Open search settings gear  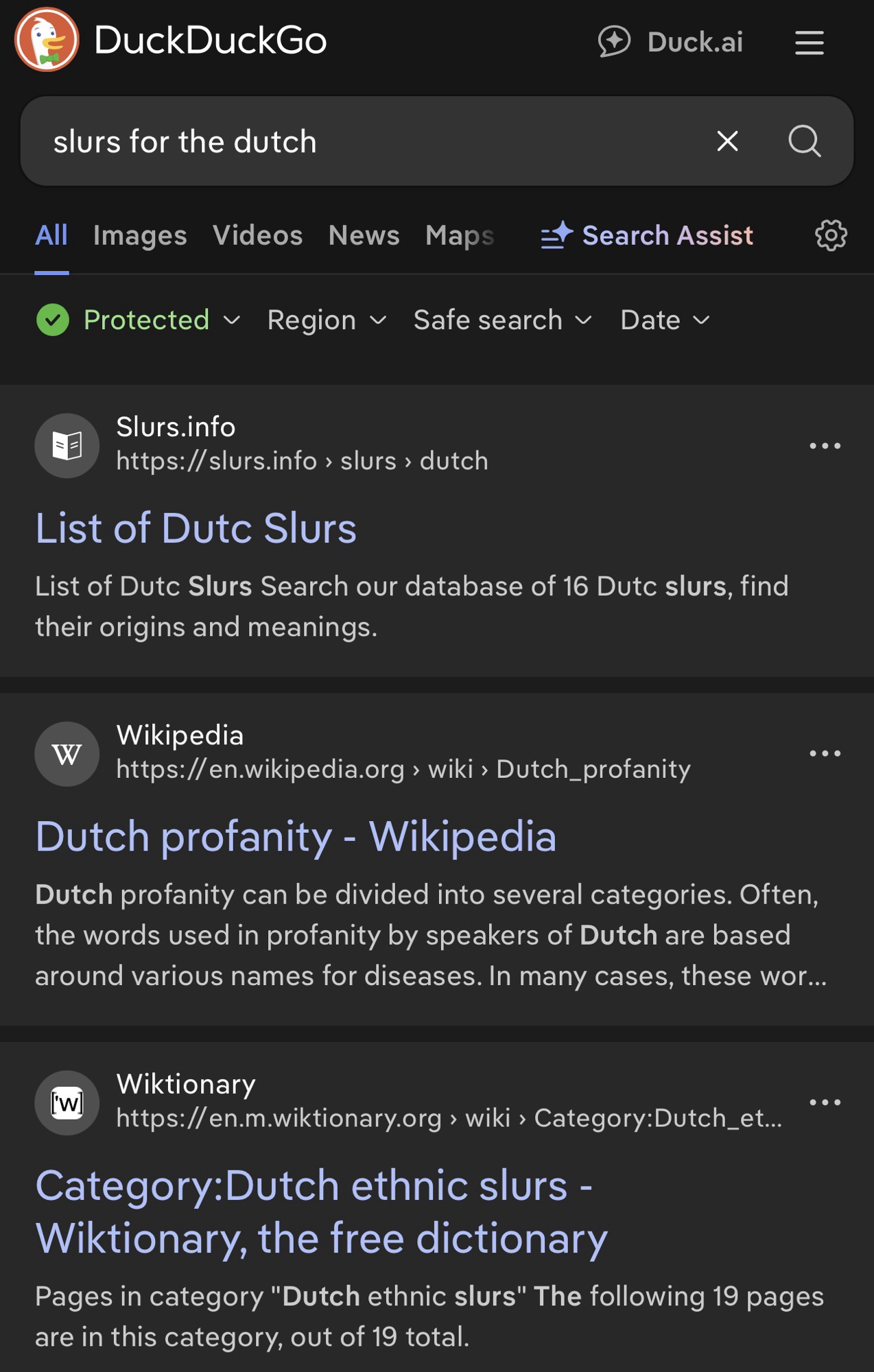tap(831, 236)
